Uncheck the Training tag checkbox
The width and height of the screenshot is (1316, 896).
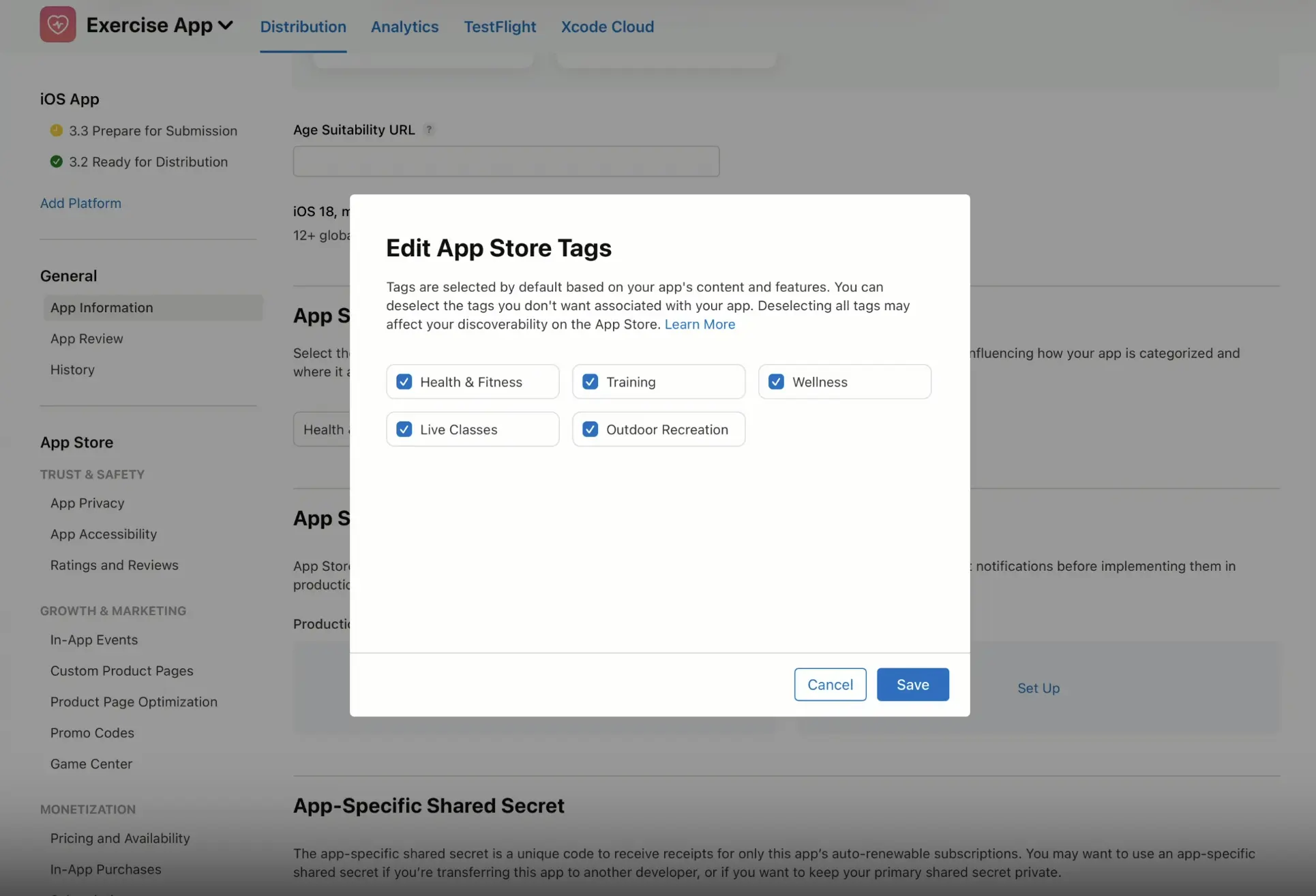pyautogui.click(x=590, y=382)
